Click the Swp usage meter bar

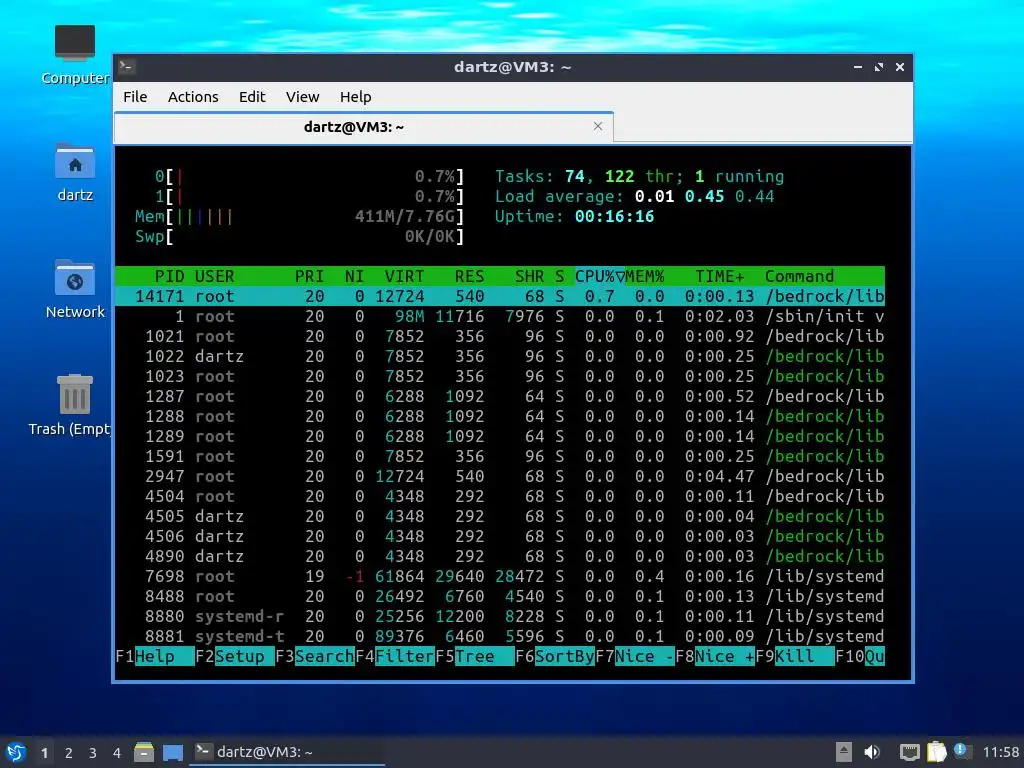[x=299, y=236]
